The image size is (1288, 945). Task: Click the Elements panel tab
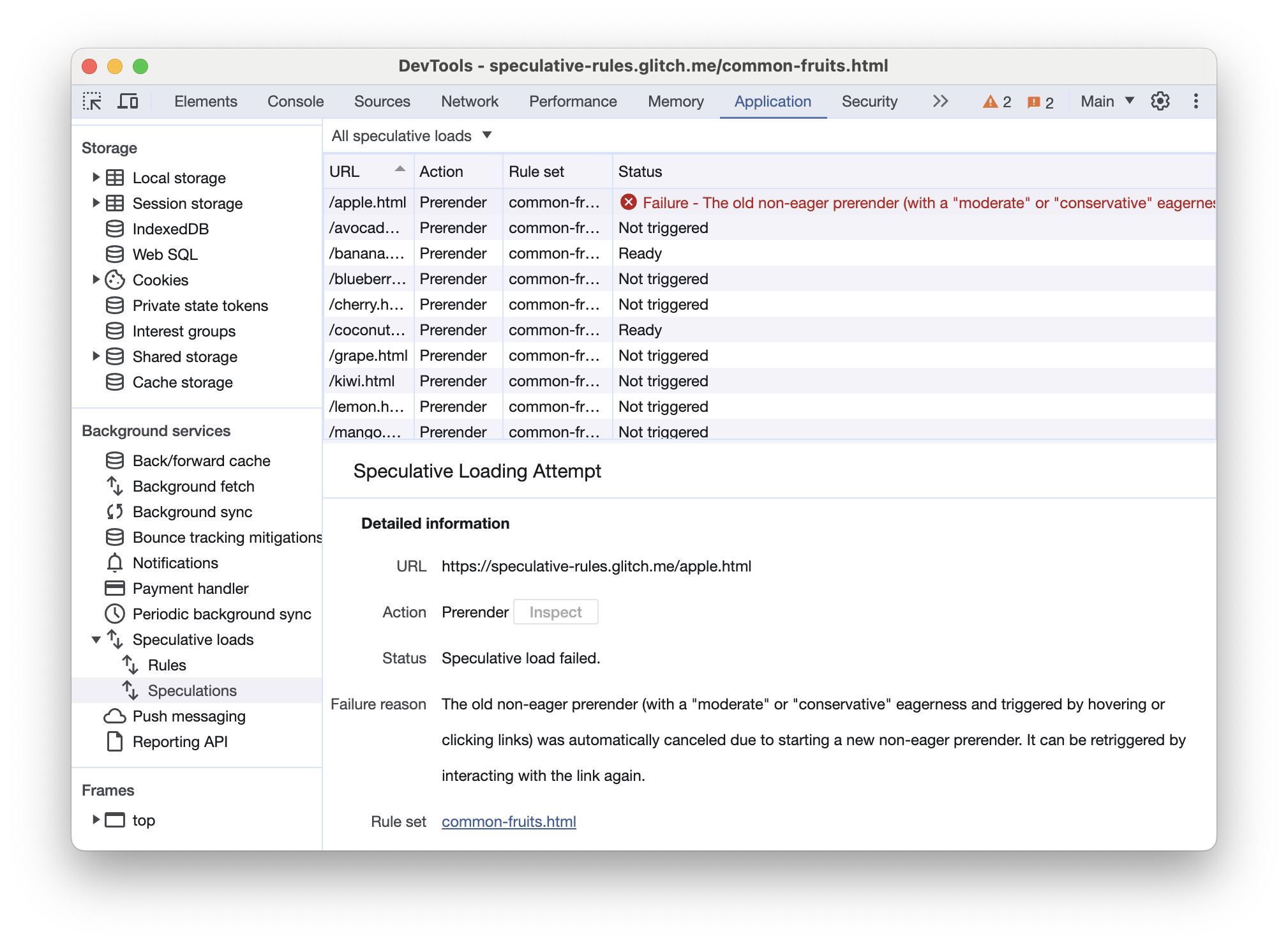click(x=205, y=101)
